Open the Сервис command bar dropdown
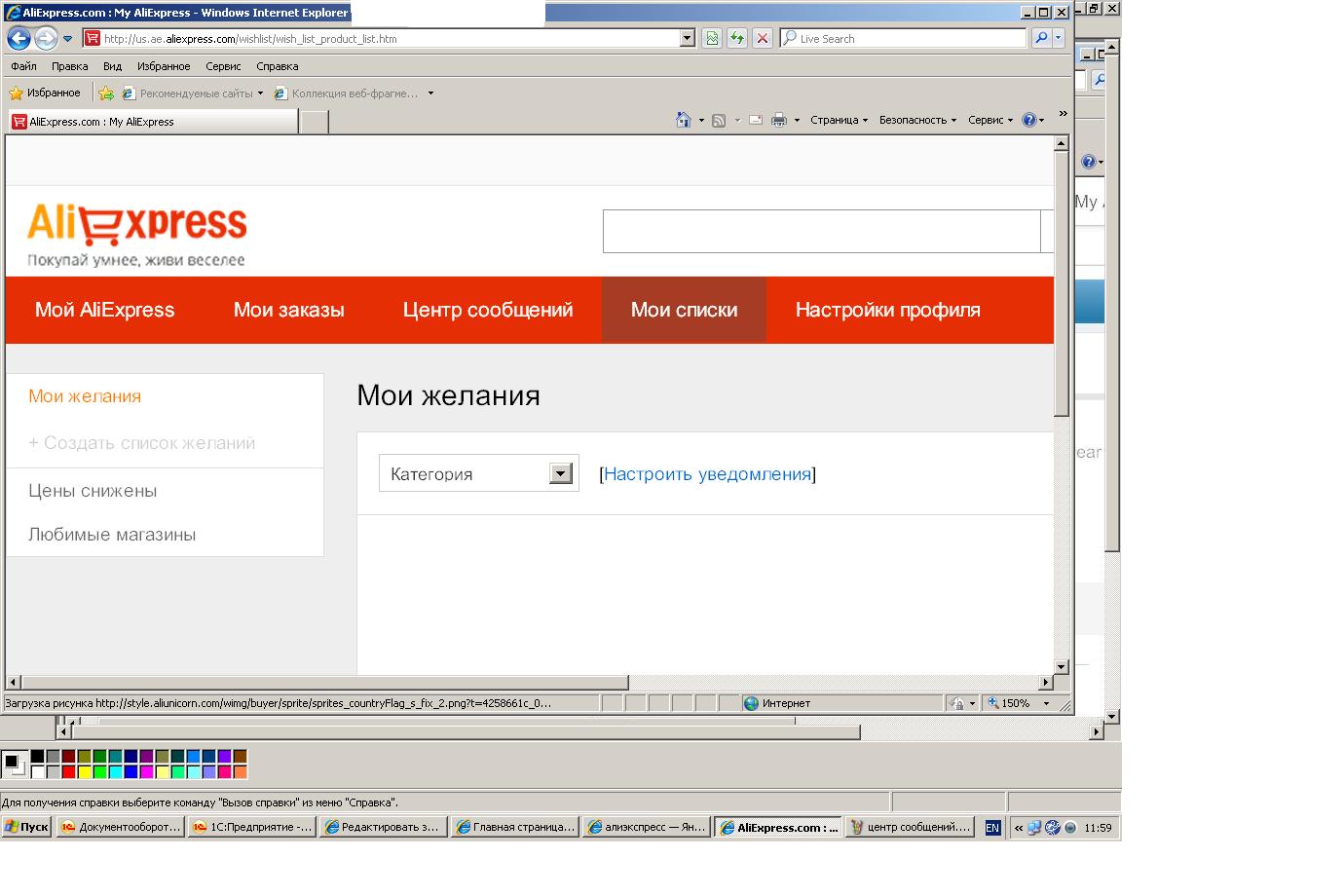Image resolution: width=1344 pixels, height=896 pixels. pyautogui.click(x=990, y=120)
